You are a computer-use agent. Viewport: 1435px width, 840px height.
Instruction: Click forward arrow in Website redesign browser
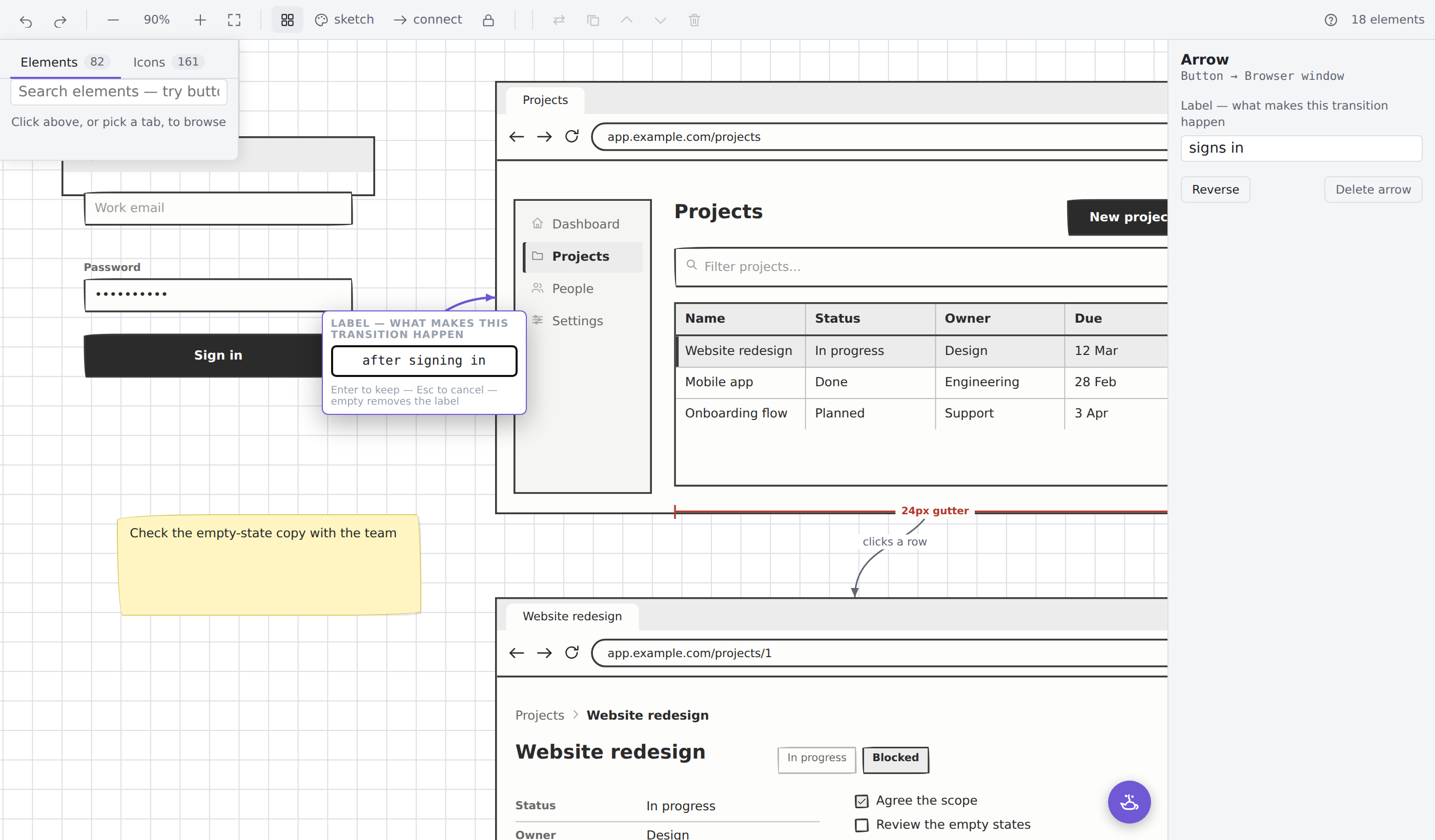point(544,653)
